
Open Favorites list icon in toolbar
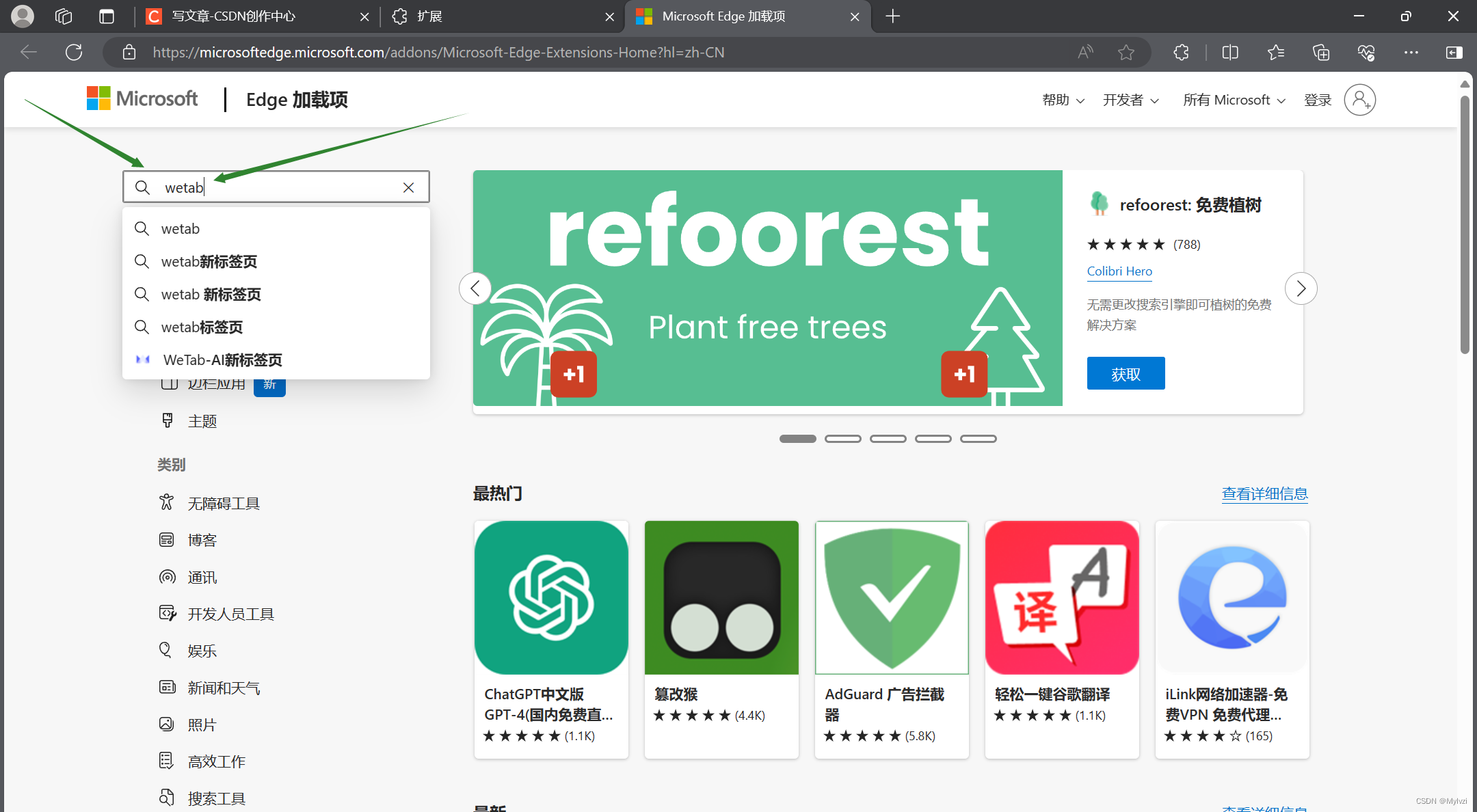point(1275,53)
